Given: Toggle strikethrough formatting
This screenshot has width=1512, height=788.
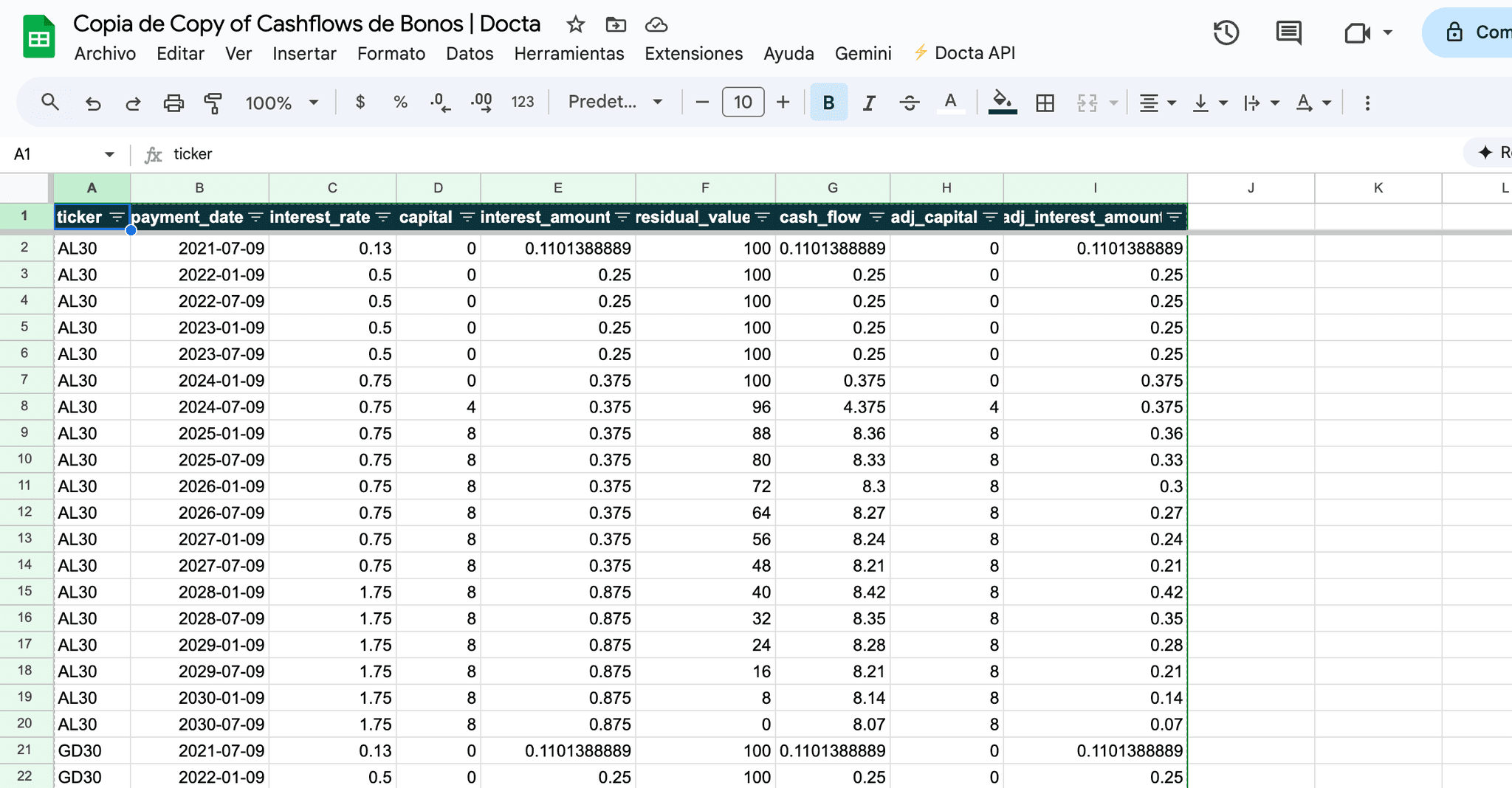Looking at the screenshot, I should point(910,103).
